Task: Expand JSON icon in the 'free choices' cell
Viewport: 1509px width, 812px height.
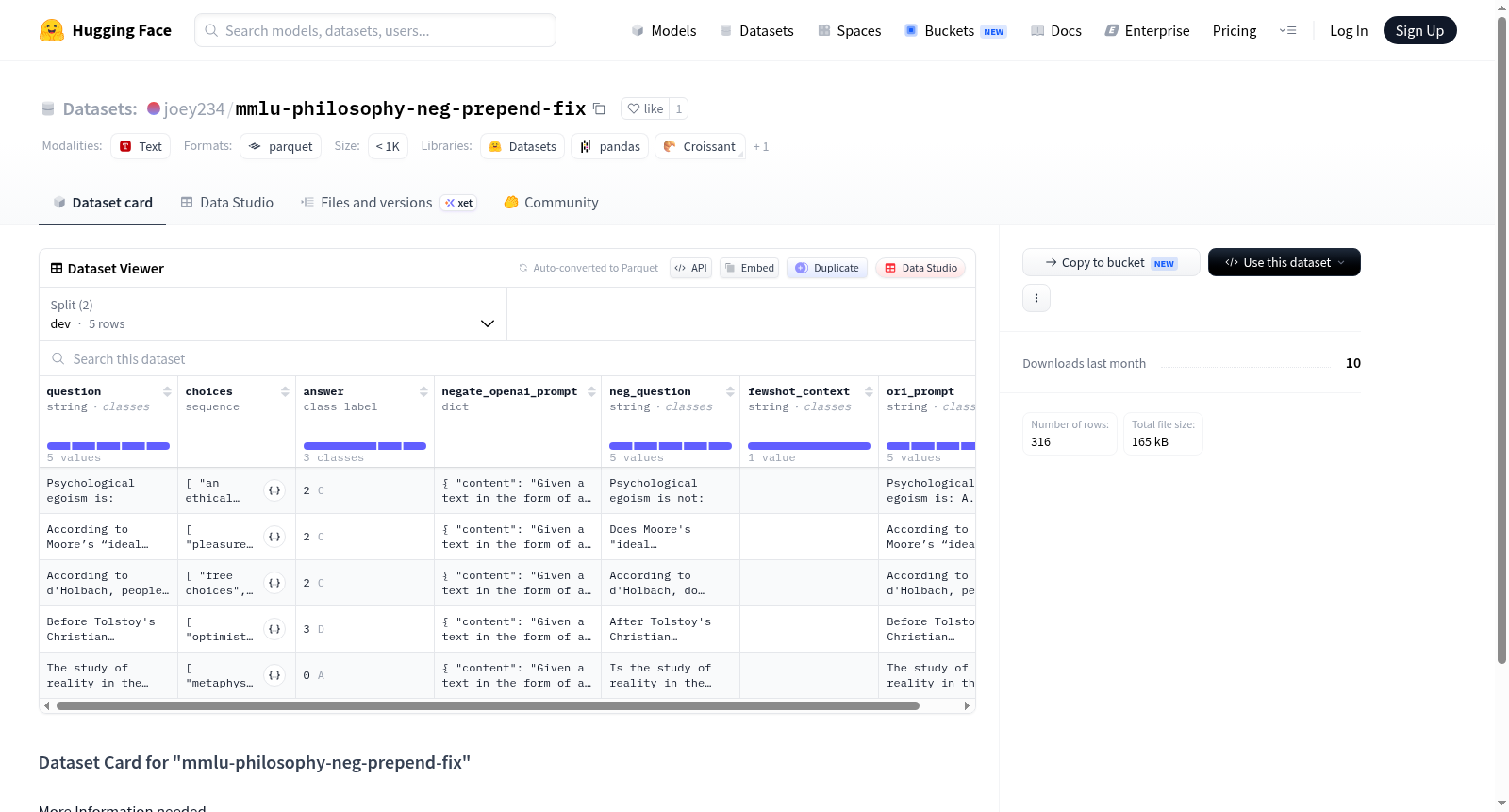Action: (274, 583)
